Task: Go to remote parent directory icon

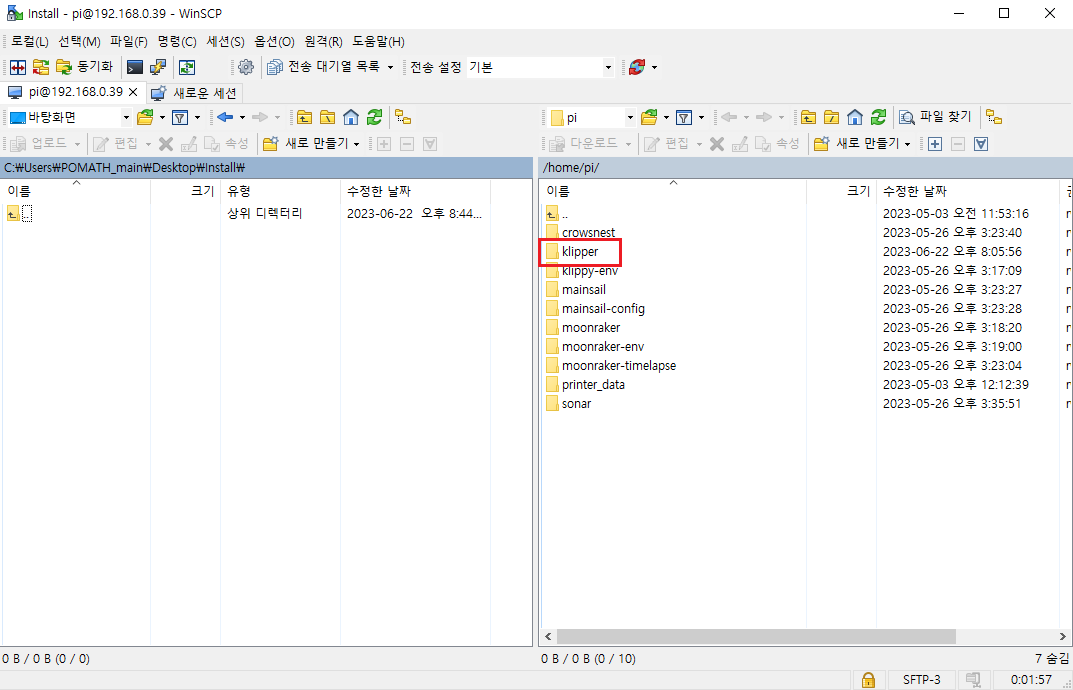Action: (809, 118)
